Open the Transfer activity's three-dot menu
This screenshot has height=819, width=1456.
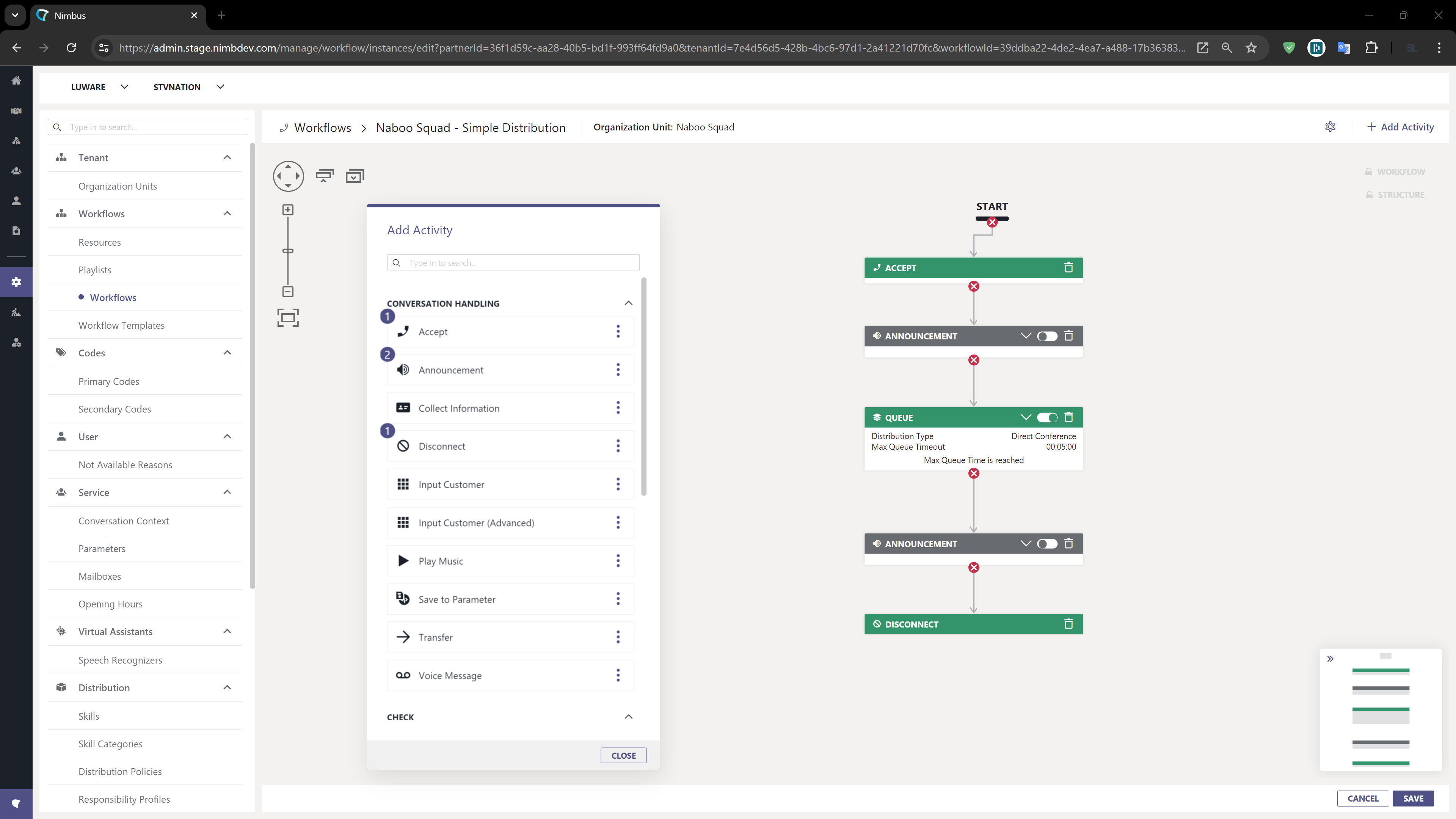pos(618,637)
